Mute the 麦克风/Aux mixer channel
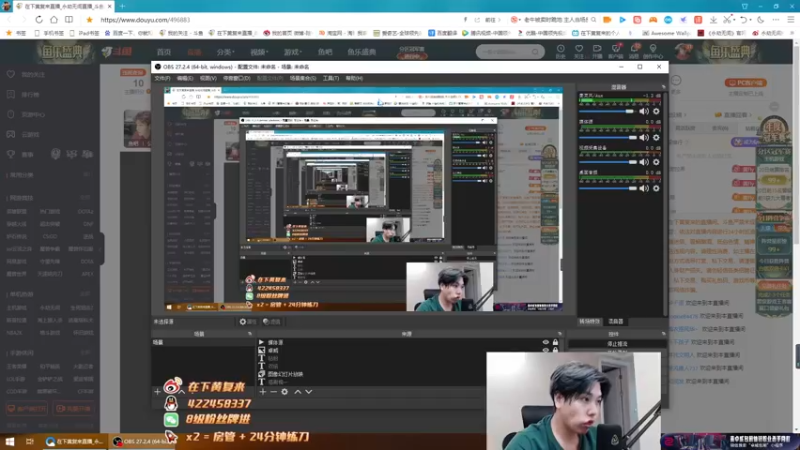 pyautogui.click(x=644, y=111)
